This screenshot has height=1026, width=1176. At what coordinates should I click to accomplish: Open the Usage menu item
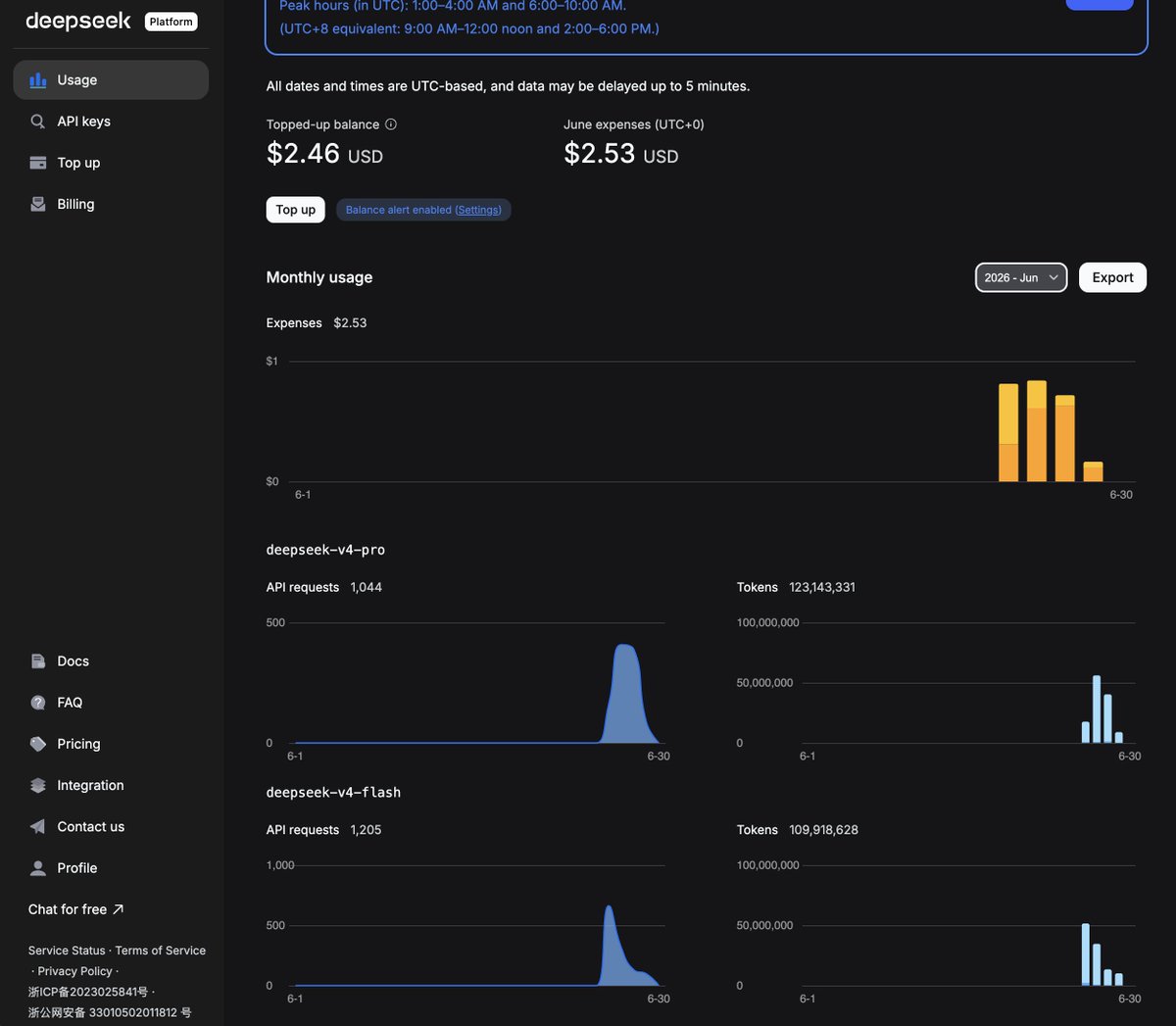coord(111,80)
